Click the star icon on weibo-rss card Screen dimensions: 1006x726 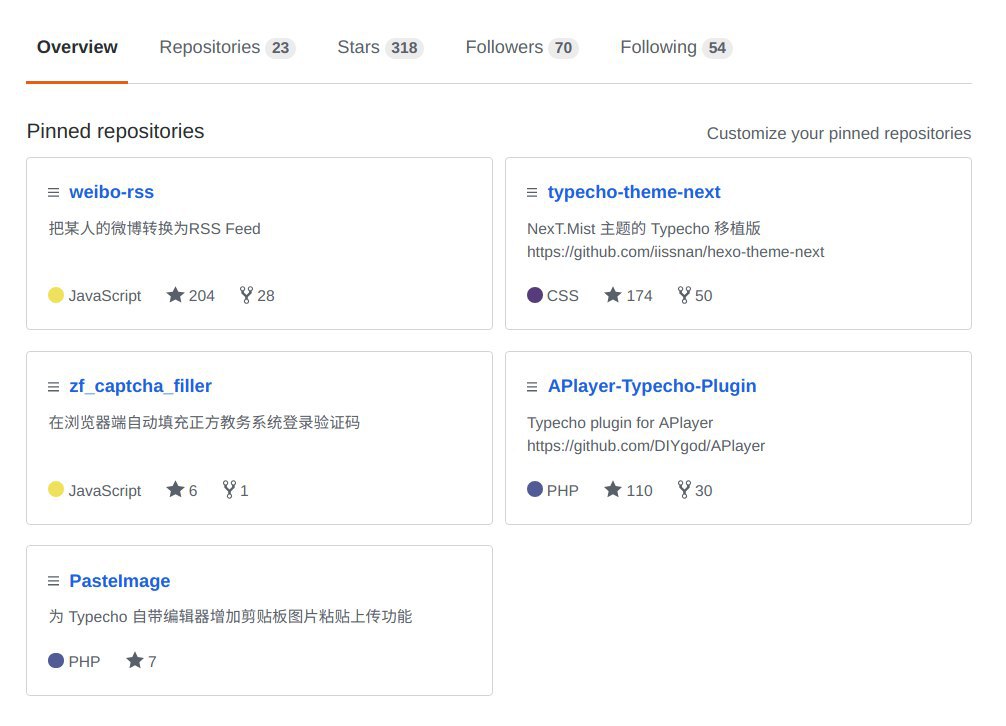[x=176, y=295]
